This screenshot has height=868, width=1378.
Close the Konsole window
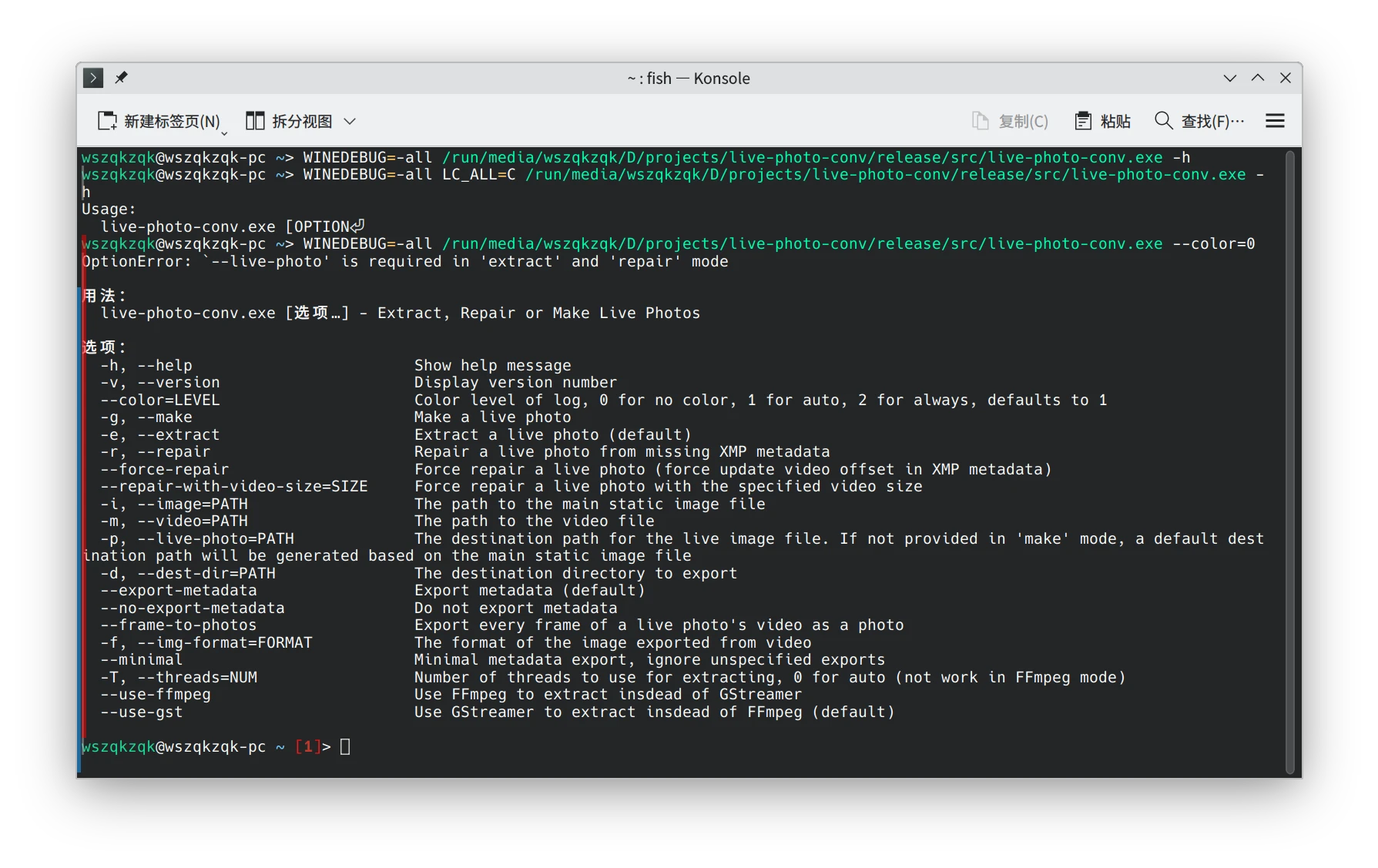[1286, 78]
